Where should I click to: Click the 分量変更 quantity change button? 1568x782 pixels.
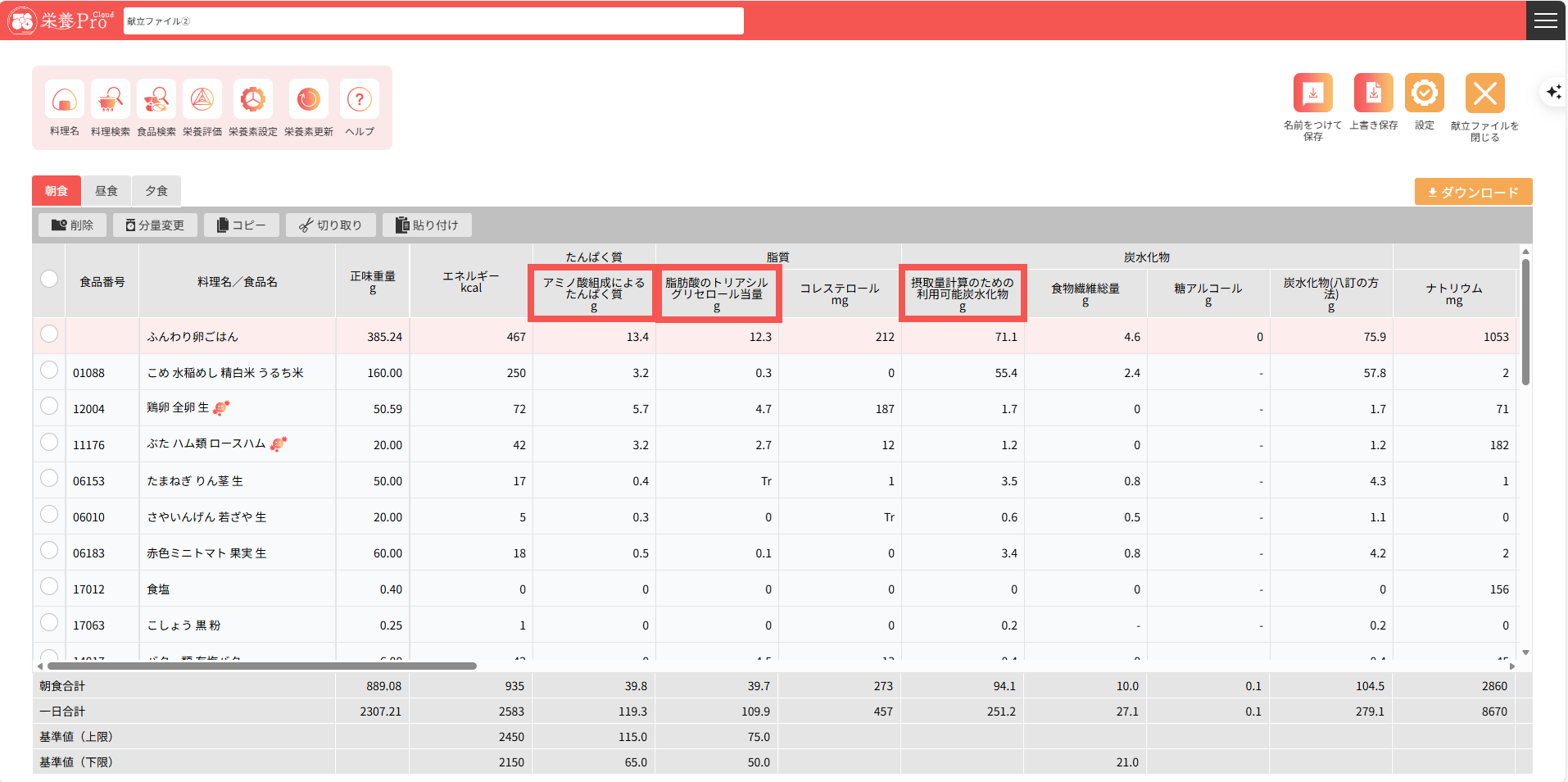pos(155,225)
